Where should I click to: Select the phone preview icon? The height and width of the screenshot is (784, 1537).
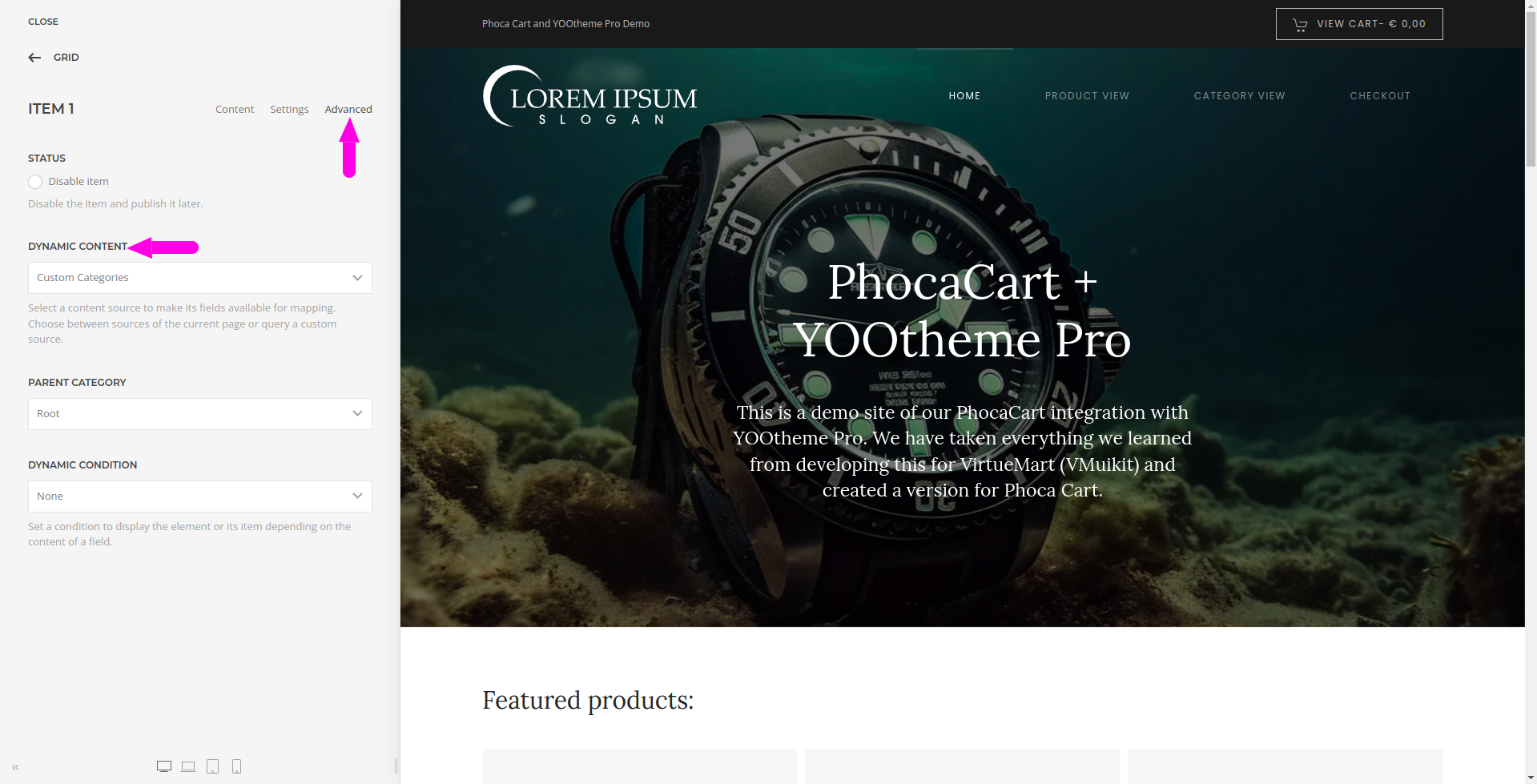point(236,766)
